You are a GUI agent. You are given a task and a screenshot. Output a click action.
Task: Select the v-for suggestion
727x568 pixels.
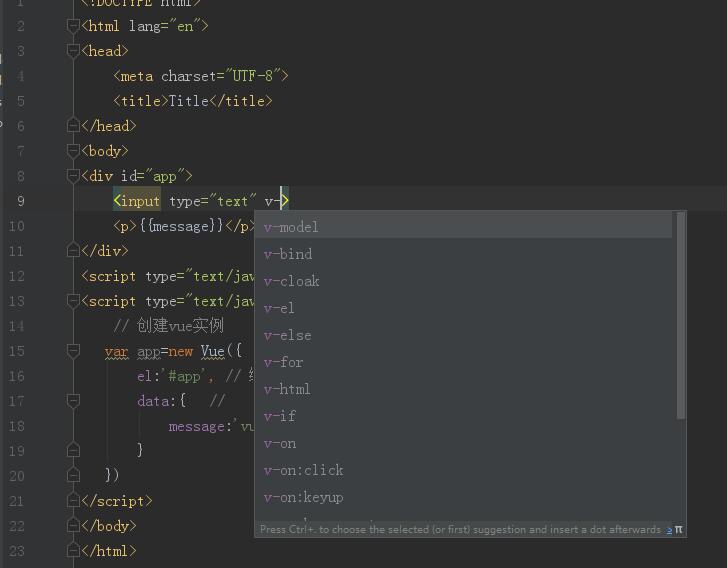[463, 362]
